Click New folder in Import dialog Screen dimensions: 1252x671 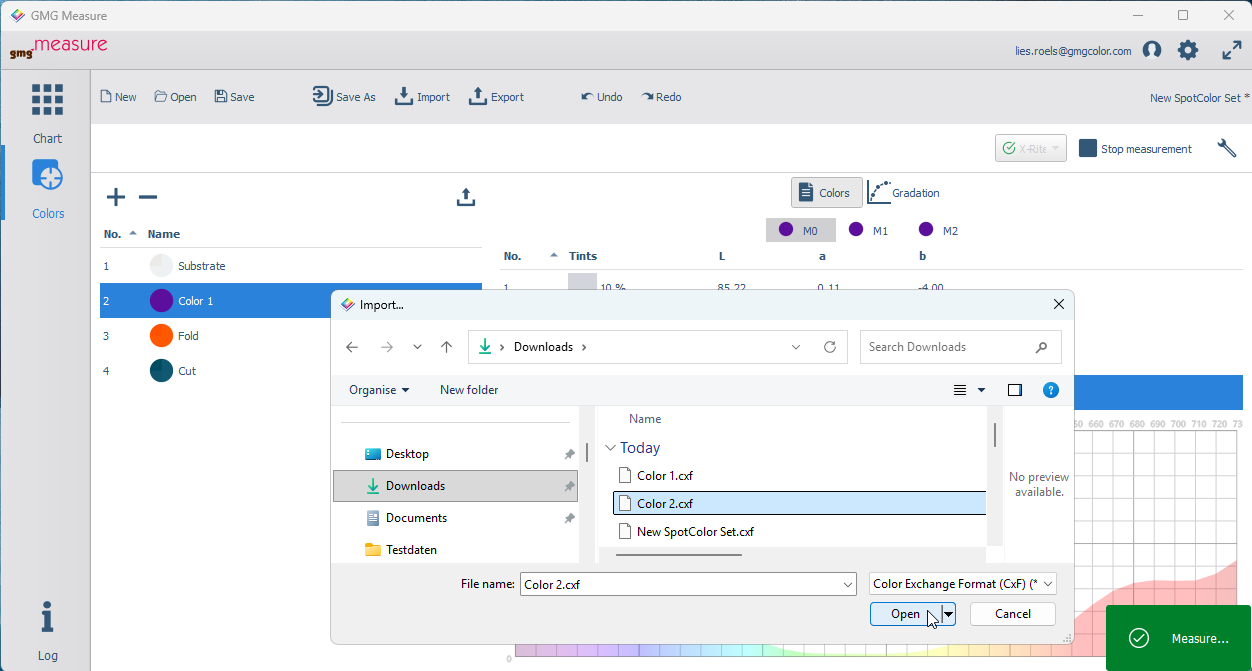point(469,390)
